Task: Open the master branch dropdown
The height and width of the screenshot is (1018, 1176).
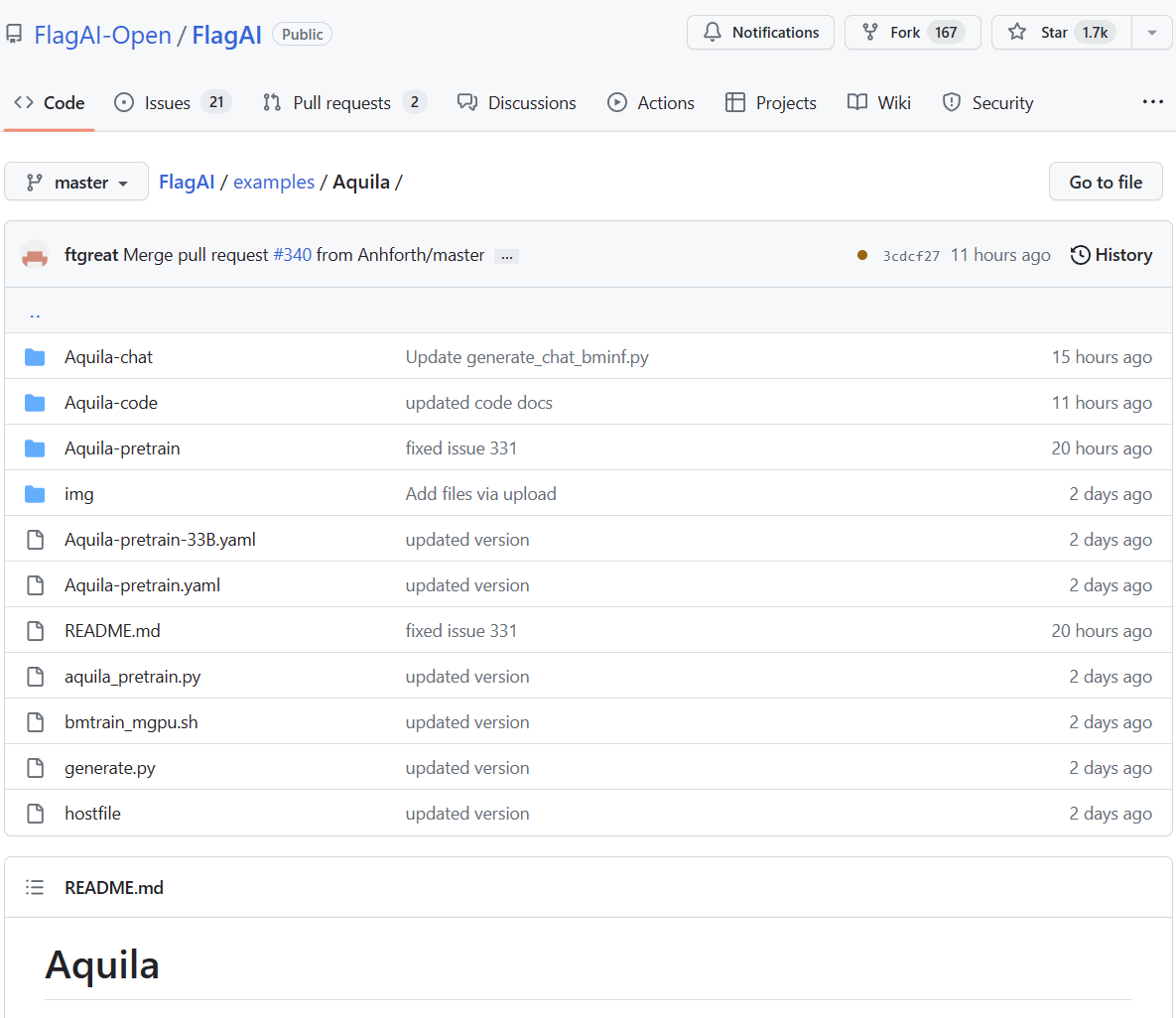Action: pyautogui.click(x=76, y=182)
